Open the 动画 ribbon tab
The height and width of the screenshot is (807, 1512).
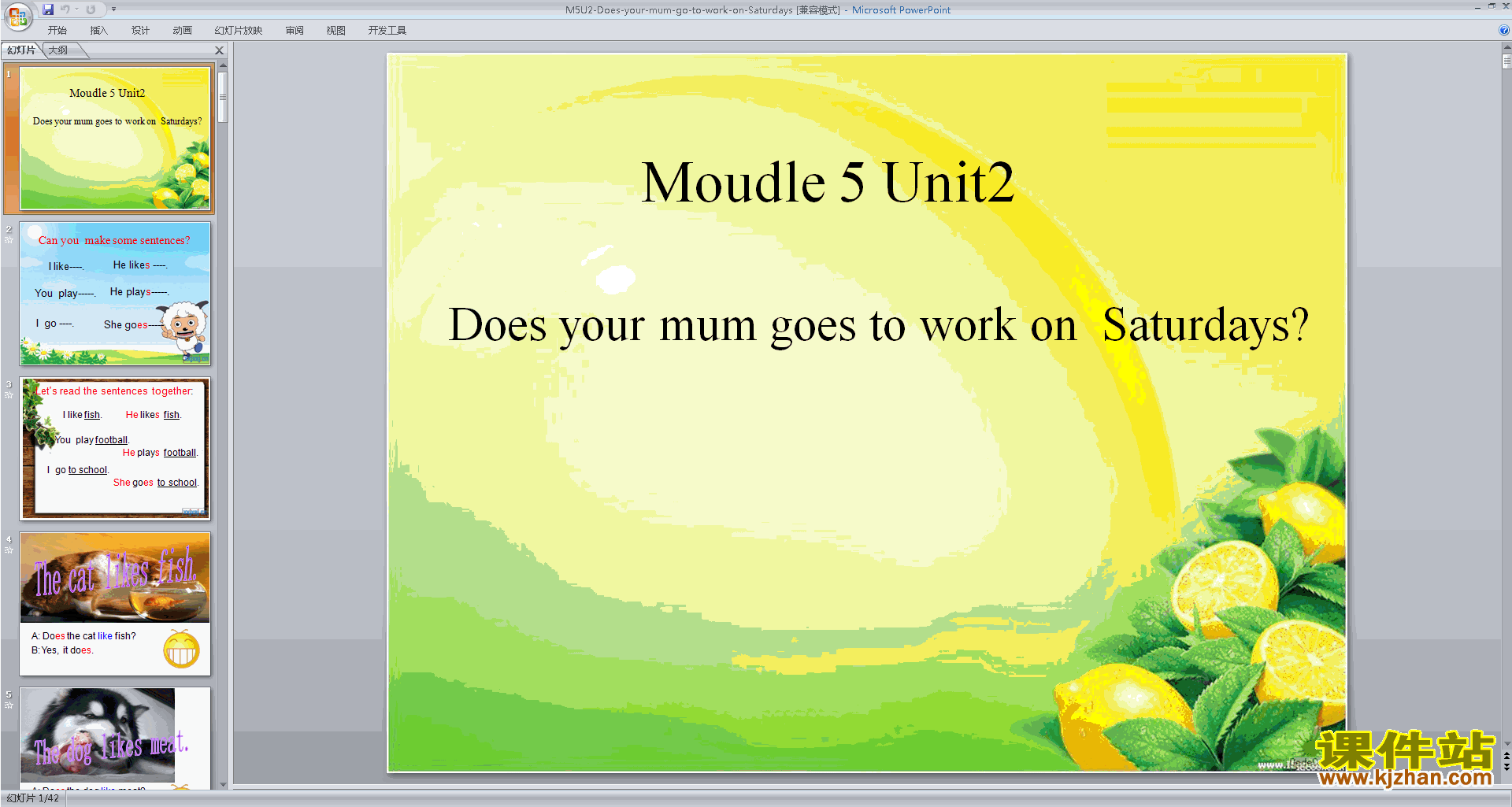182,31
